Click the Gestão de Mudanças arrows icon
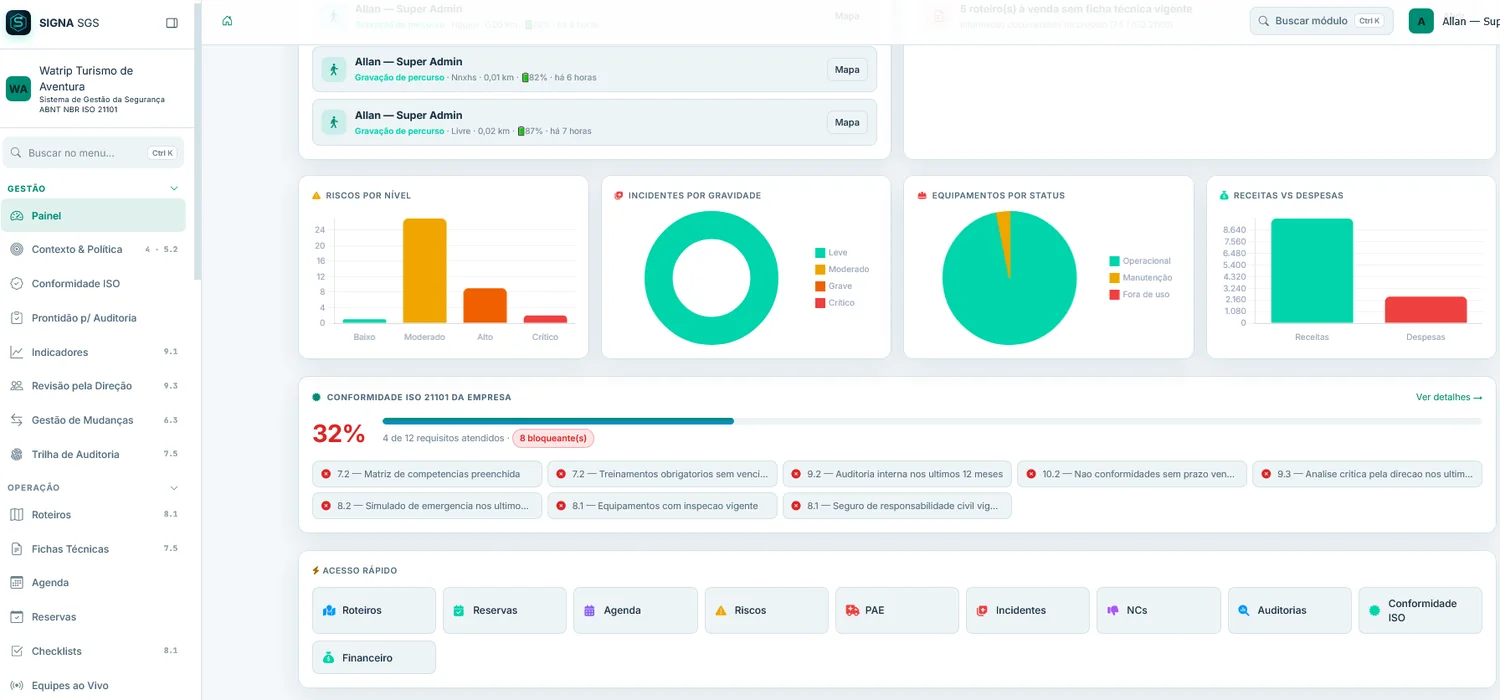This screenshot has width=1500, height=700. click(x=17, y=420)
